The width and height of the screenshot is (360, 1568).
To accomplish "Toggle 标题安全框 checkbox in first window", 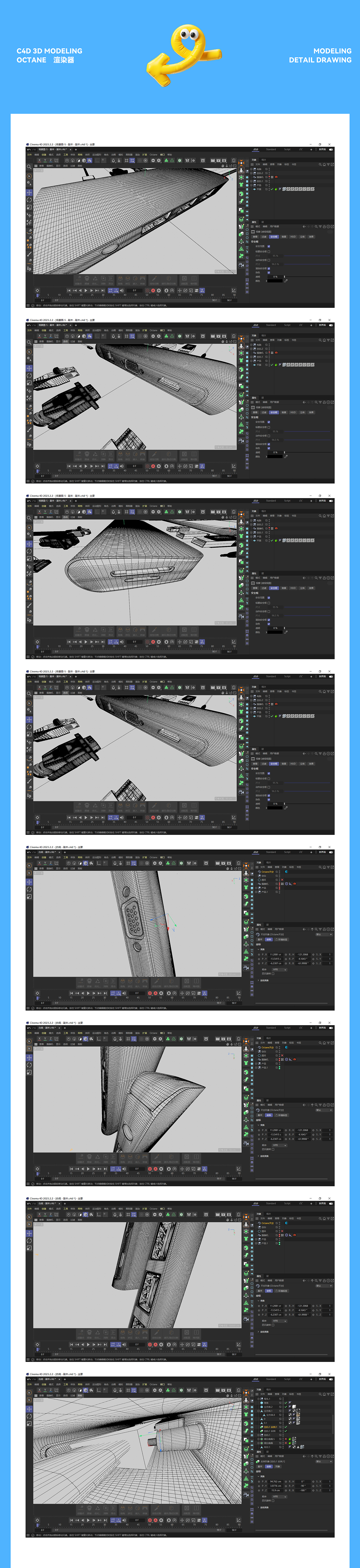I will pyautogui.click(x=269, y=252).
